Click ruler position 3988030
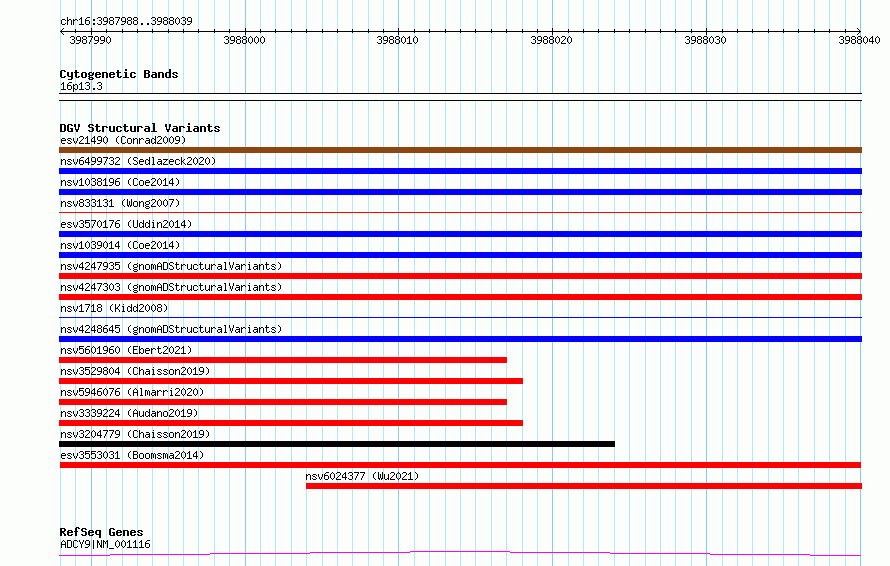This screenshot has width=890, height=566. point(705,40)
